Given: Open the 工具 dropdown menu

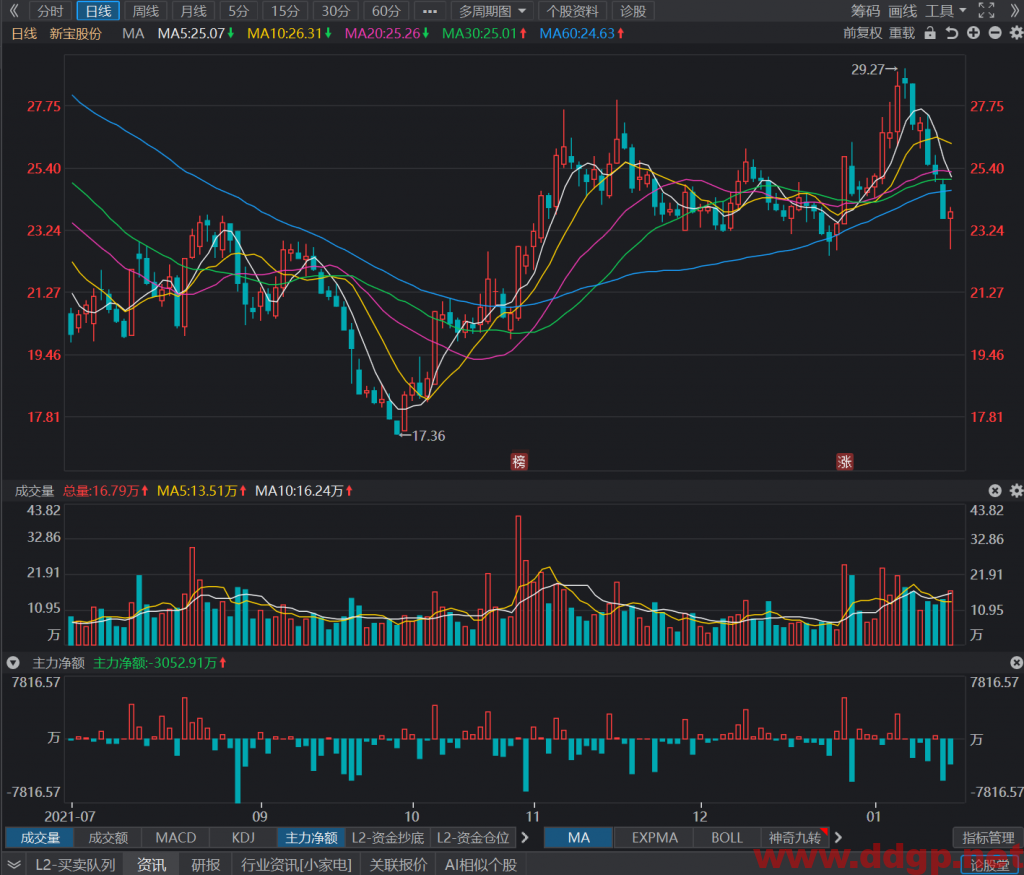Looking at the screenshot, I should (x=945, y=11).
